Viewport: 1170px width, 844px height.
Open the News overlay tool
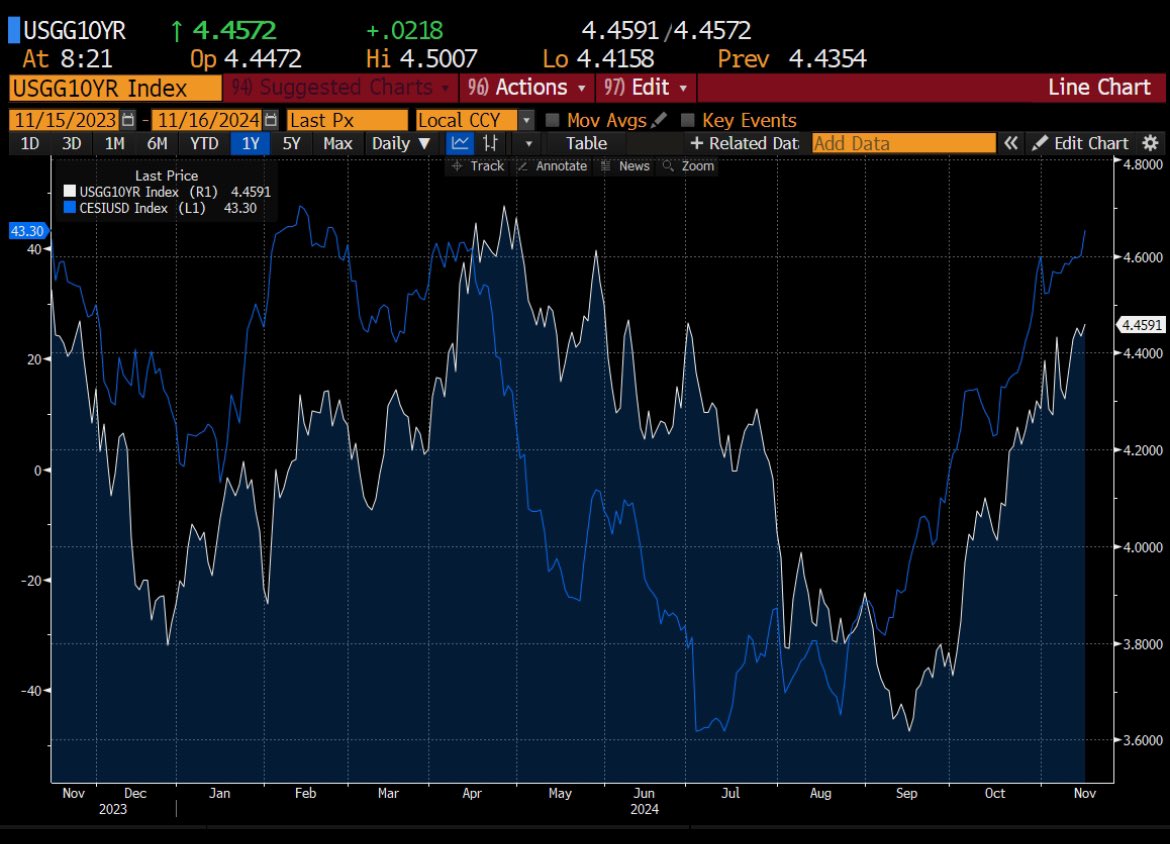625,166
